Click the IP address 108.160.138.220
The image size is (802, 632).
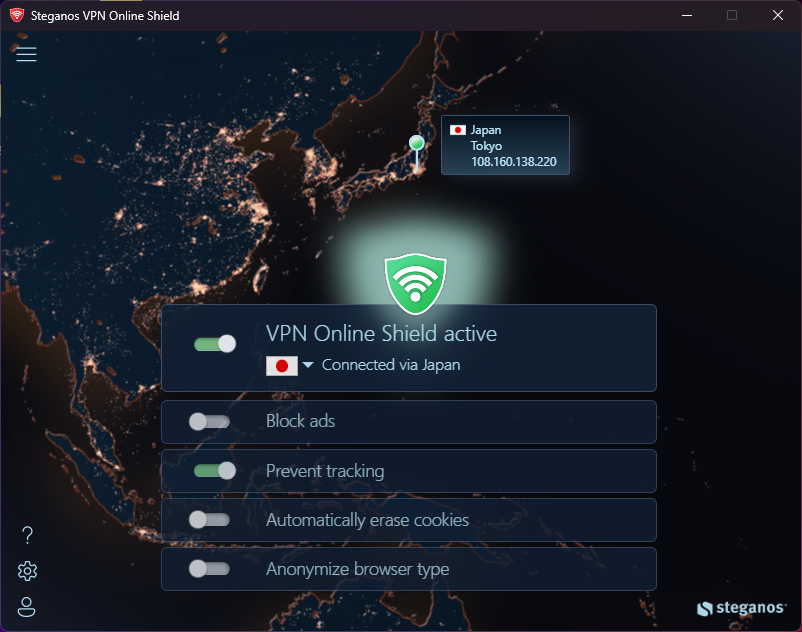tap(514, 162)
